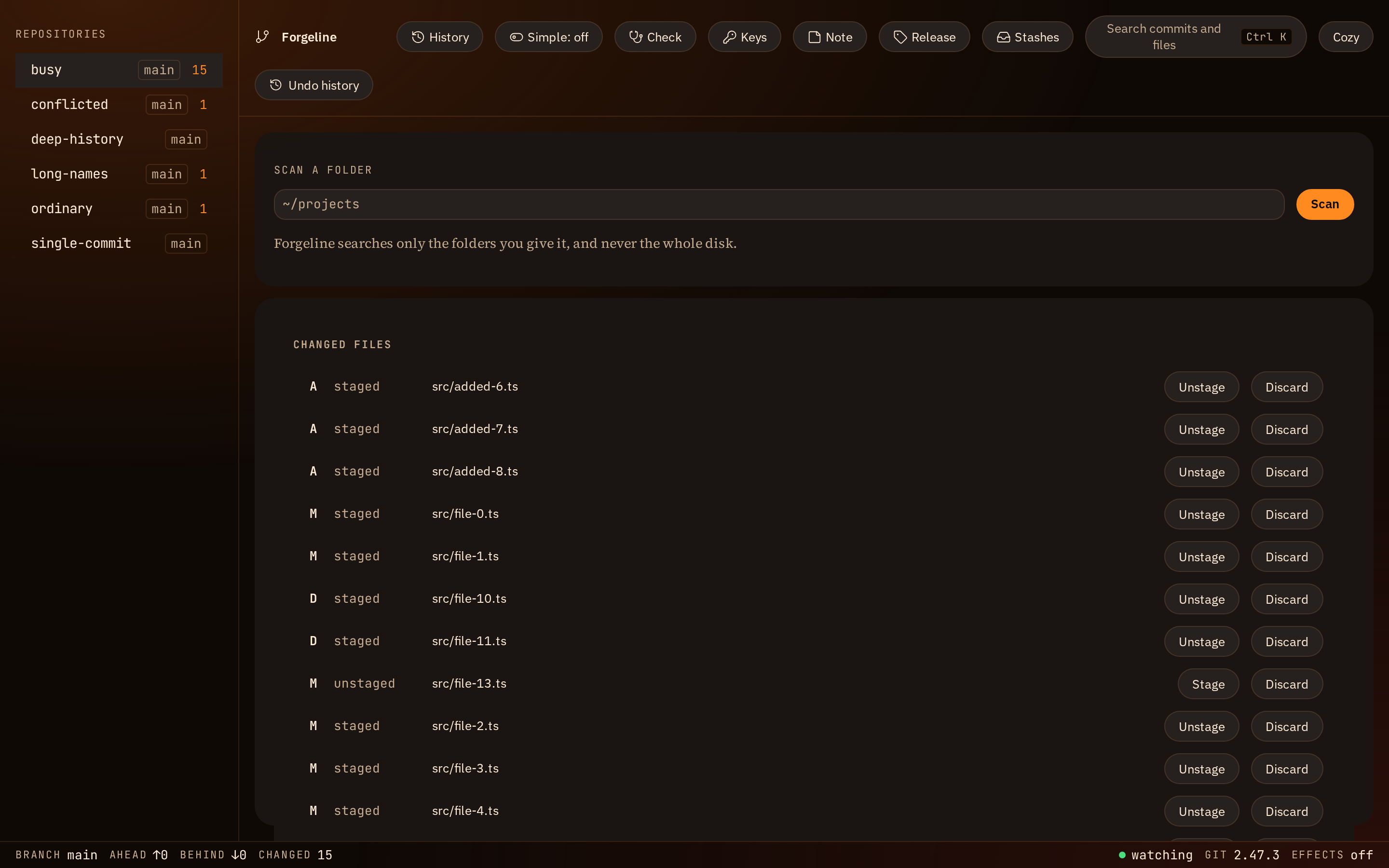Viewport: 1389px width, 868px height.
Task: Click the tag icon on Release
Action: tap(900, 37)
